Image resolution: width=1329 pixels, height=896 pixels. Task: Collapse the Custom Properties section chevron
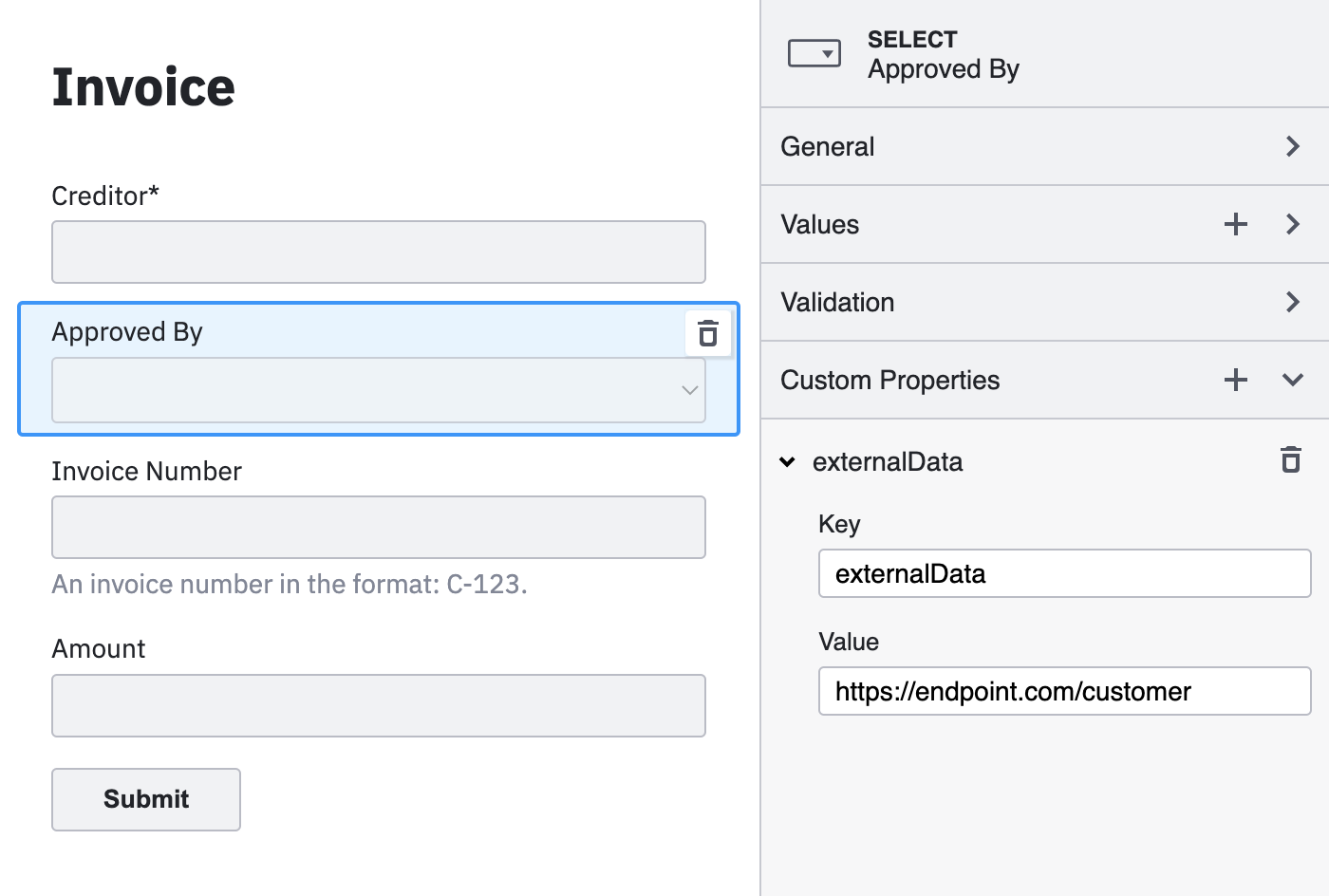[x=1292, y=380]
